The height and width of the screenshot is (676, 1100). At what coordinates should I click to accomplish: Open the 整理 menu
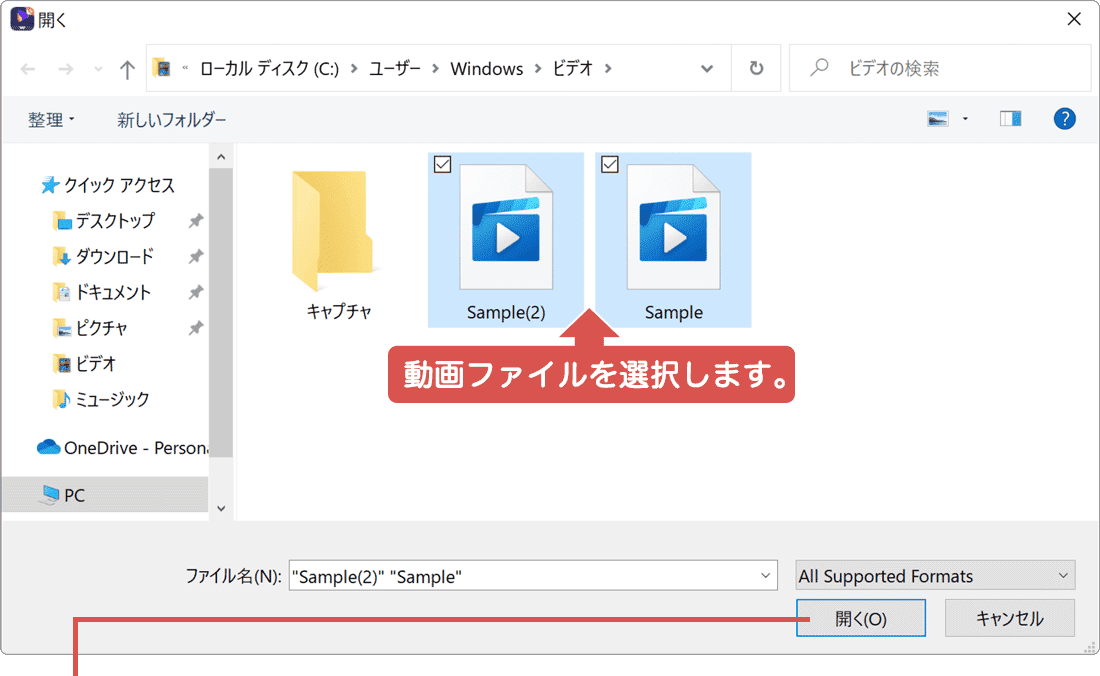(47, 118)
